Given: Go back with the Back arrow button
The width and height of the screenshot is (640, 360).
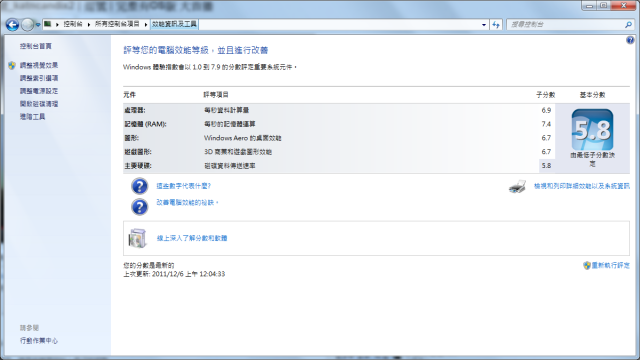Looking at the screenshot, I should [12, 25].
